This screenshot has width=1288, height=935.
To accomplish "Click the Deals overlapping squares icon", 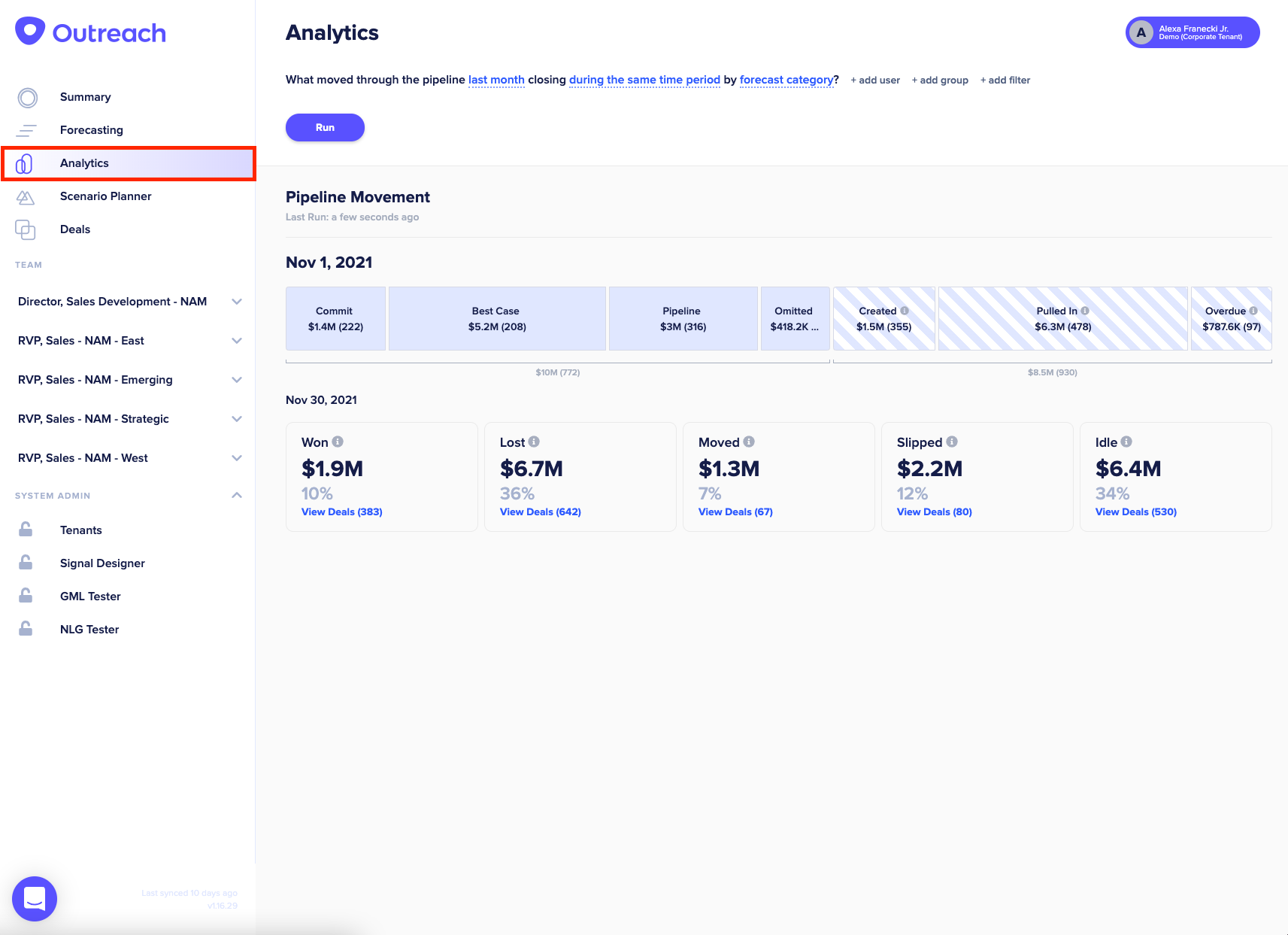I will pos(26,229).
